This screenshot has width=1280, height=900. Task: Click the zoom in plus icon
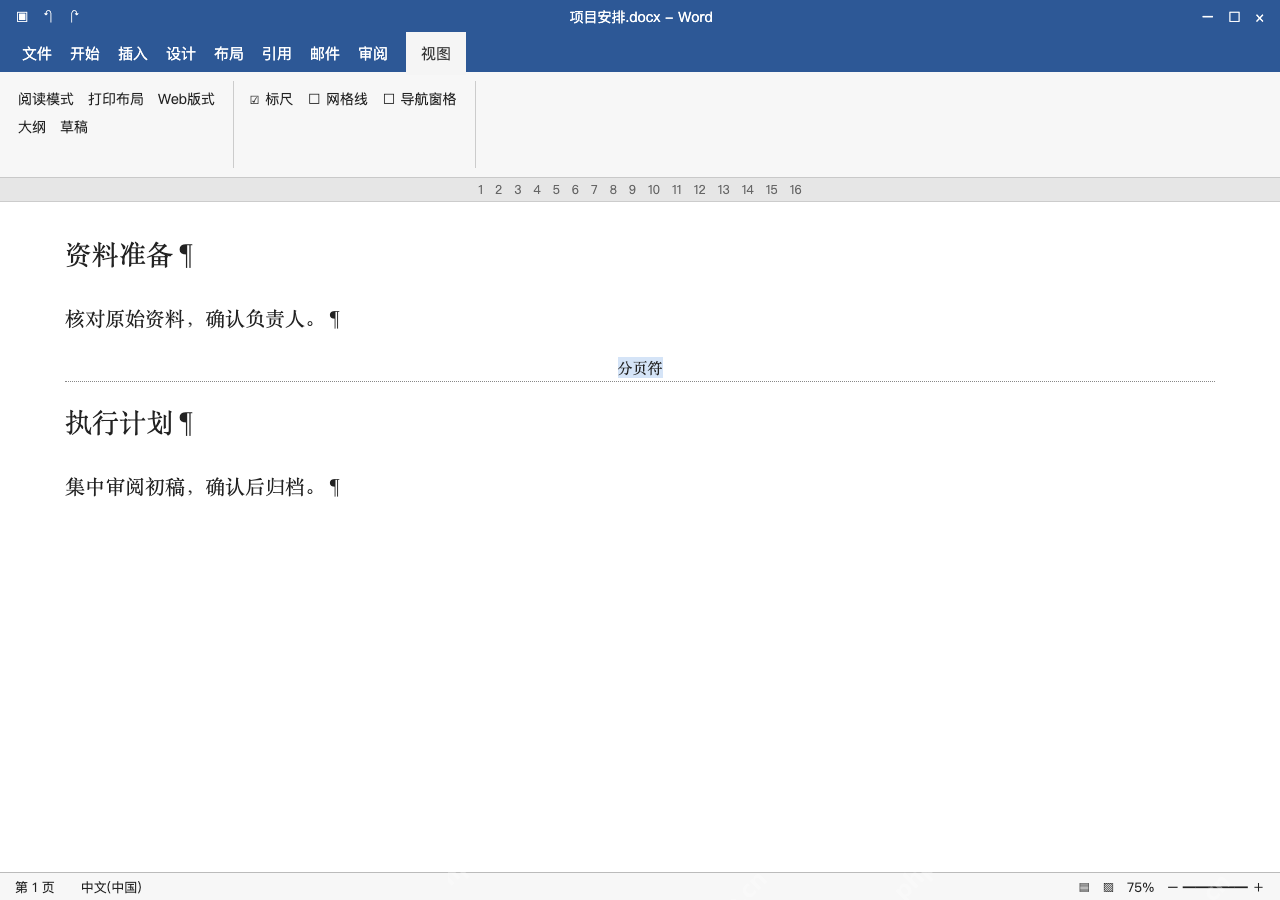[x=1258, y=887]
